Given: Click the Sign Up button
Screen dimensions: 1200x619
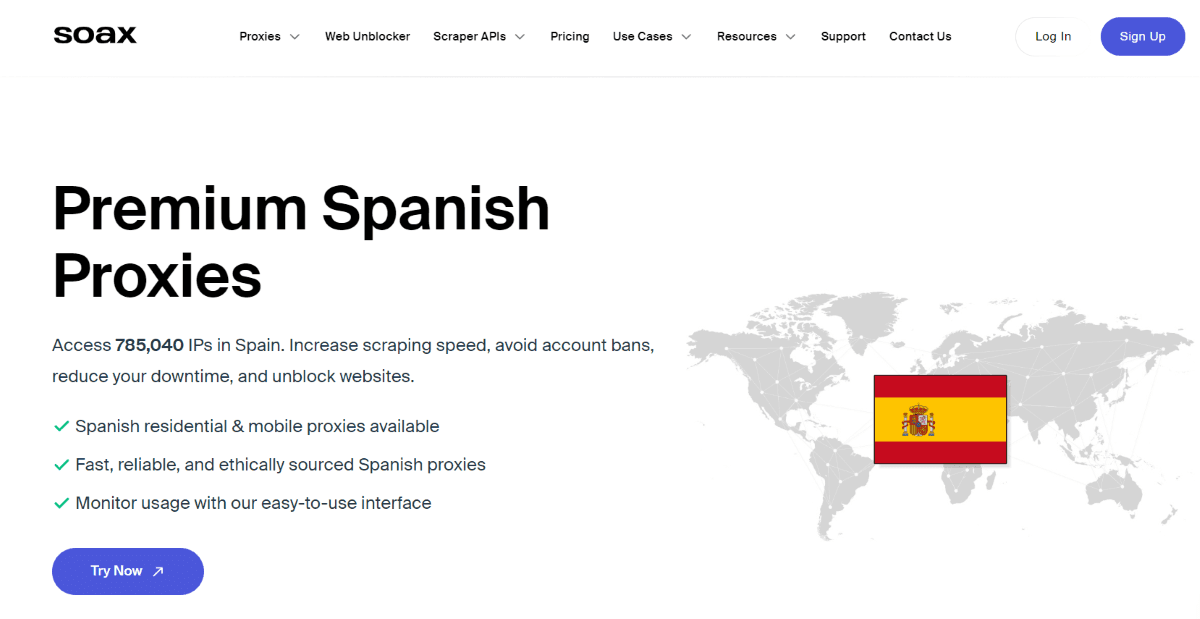Looking at the screenshot, I should point(1143,36).
